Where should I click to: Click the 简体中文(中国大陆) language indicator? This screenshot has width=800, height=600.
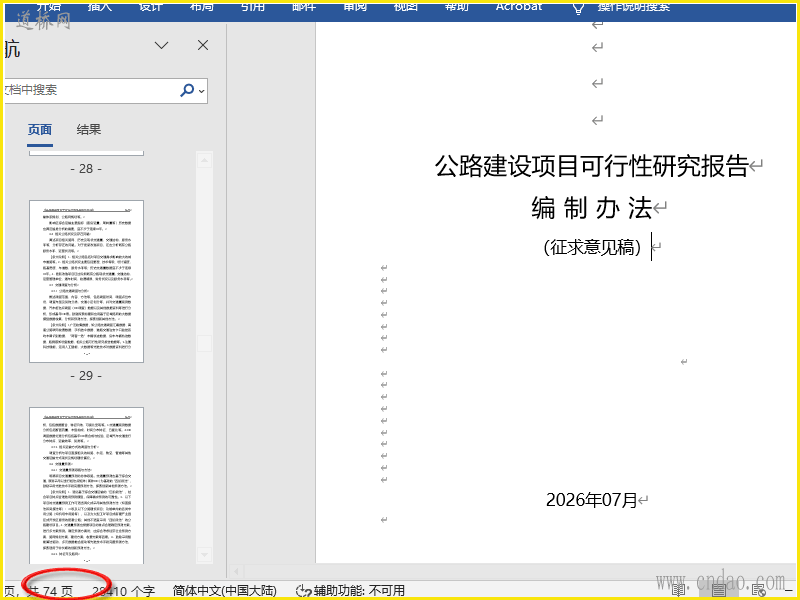click(x=224, y=591)
